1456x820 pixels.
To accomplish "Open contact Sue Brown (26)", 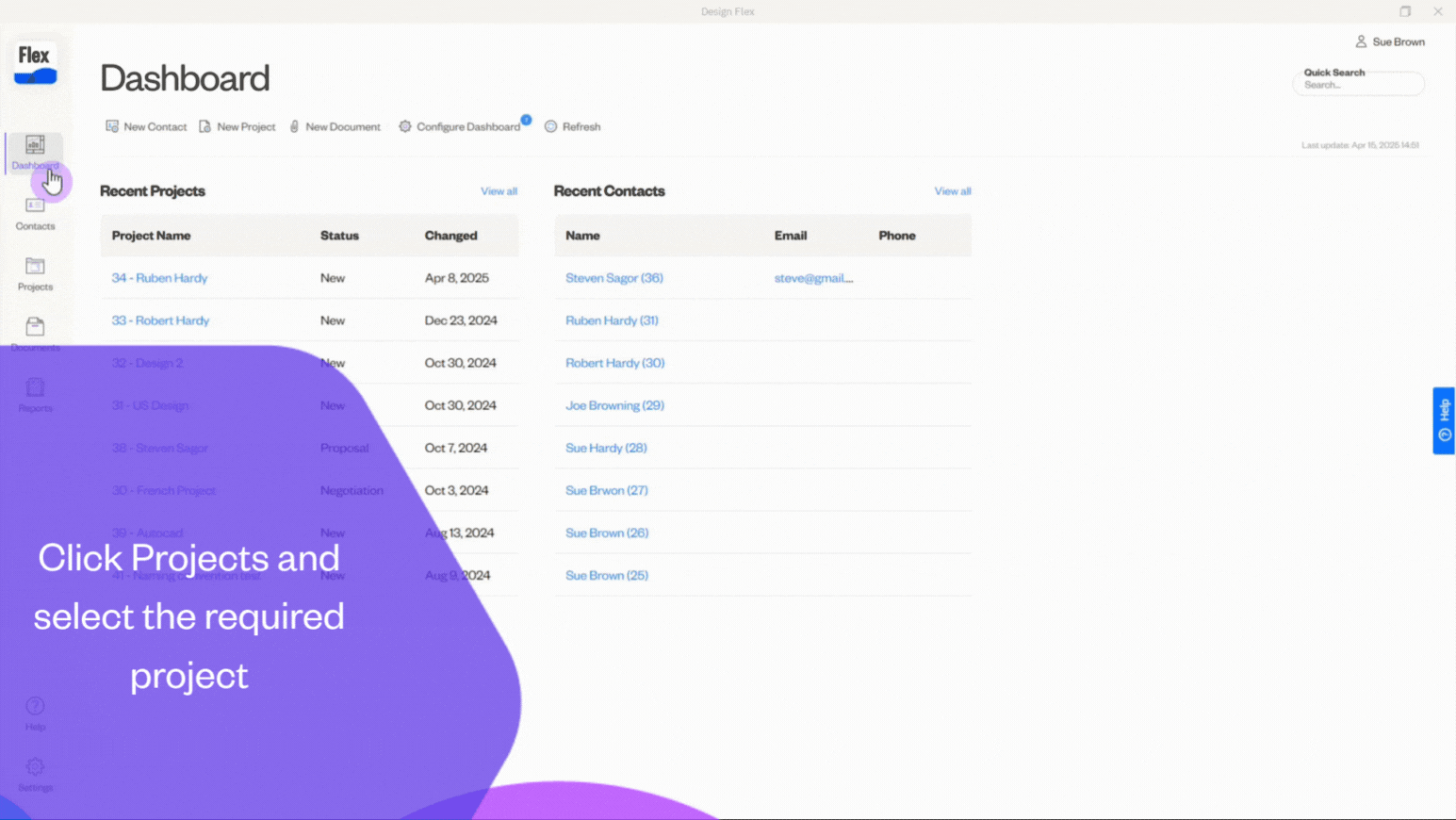I will click(607, 533).
